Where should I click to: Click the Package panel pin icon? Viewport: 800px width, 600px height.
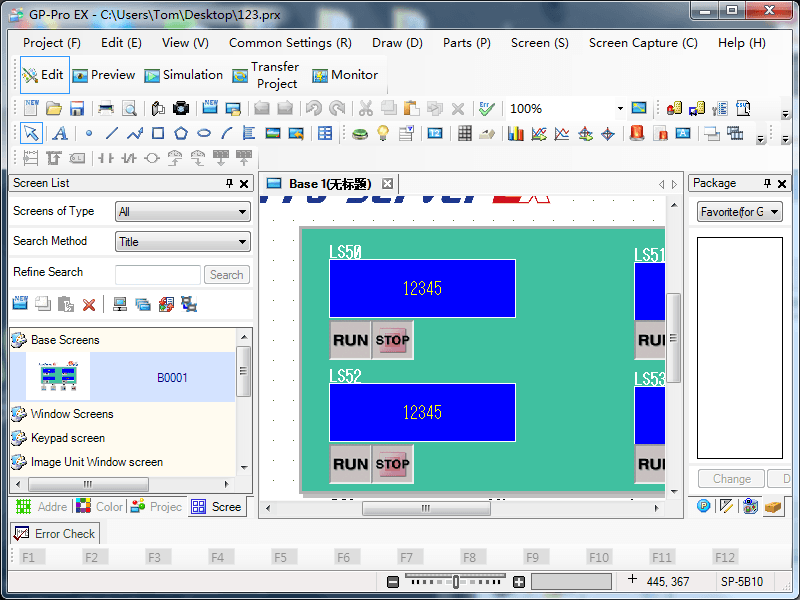[767, 183]
